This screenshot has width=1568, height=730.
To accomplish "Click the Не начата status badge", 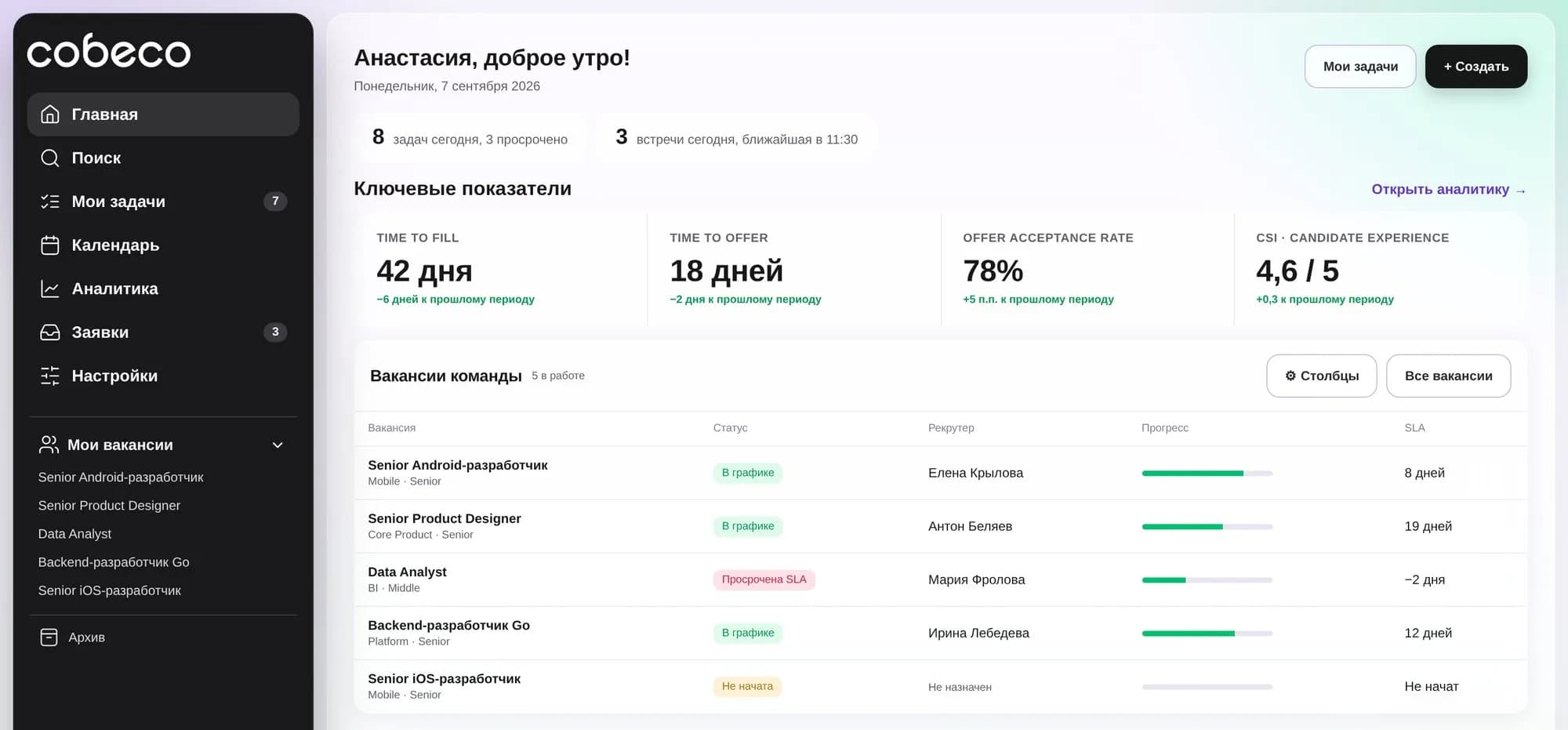I will (747, 686).
